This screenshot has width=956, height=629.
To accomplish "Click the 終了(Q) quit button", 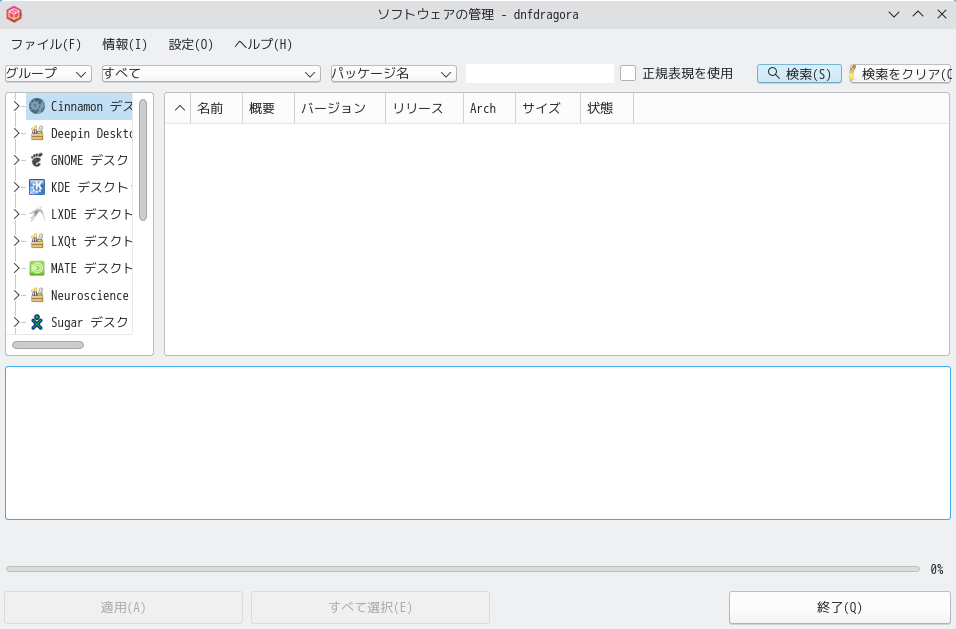I will click(840, 607).
